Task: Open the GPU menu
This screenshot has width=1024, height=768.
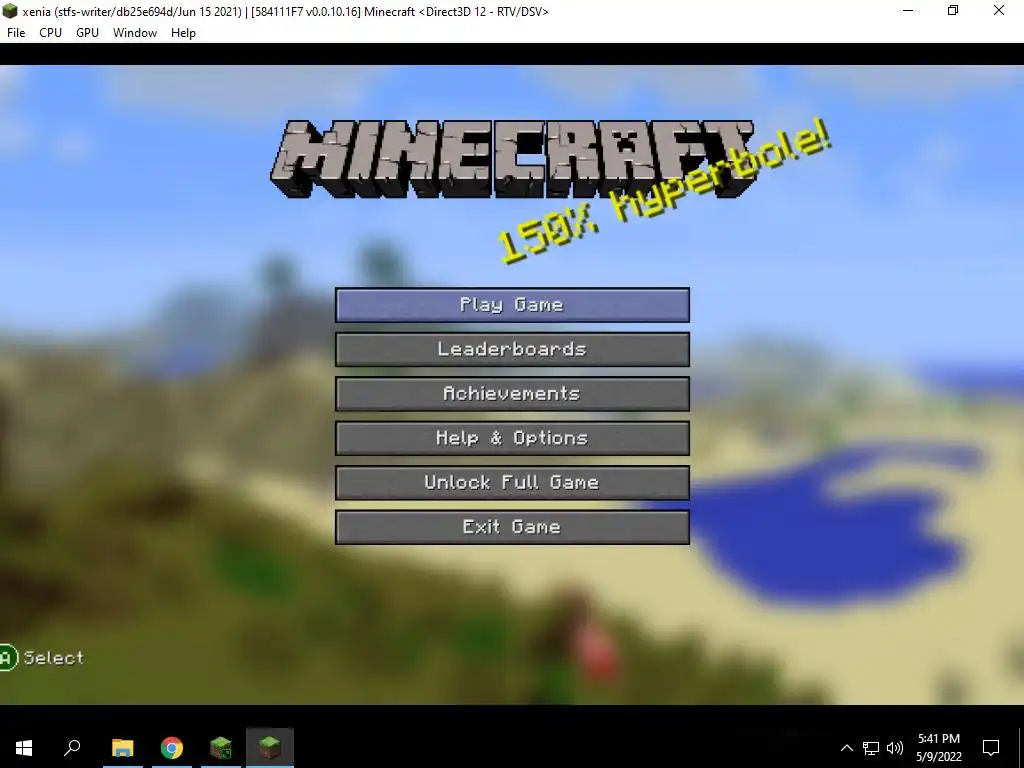Action: coord(87,33)
